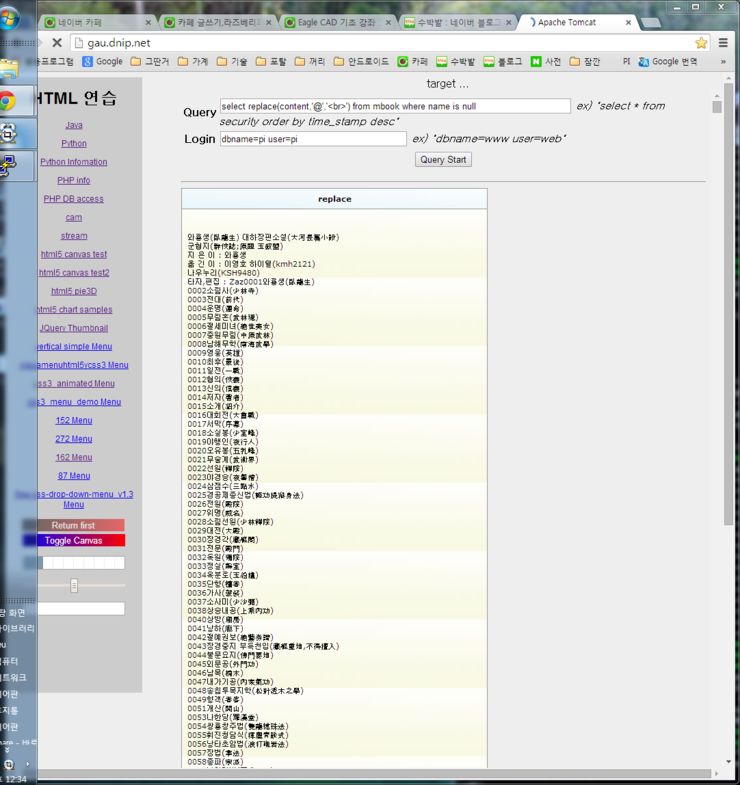740x785 pixels.
Task: Click the Toggle Canvas button
Action: (x=74, y=541)
